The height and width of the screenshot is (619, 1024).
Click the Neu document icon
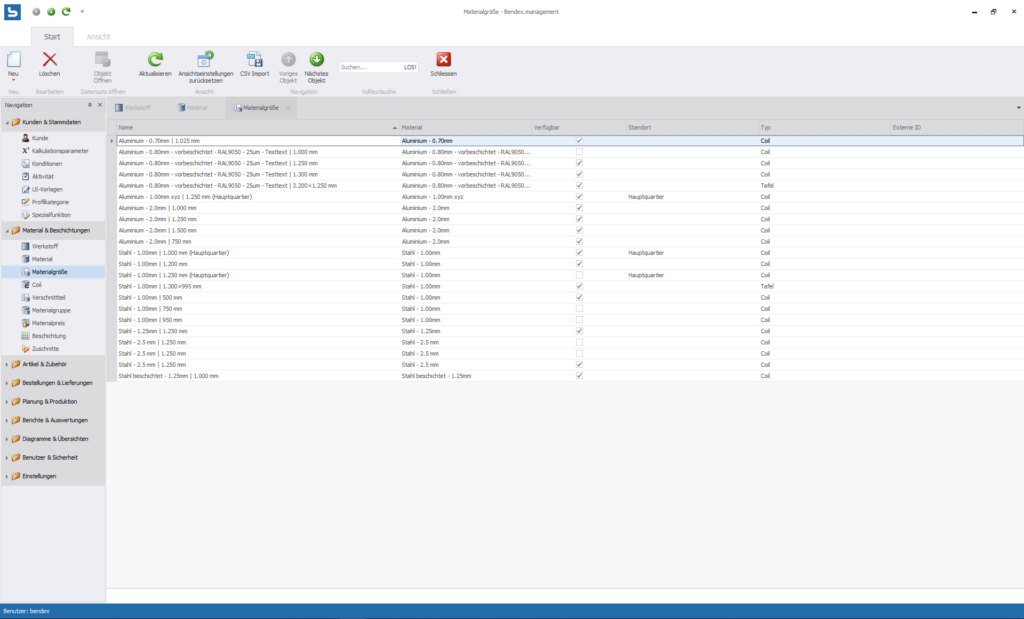coord(13,60)
